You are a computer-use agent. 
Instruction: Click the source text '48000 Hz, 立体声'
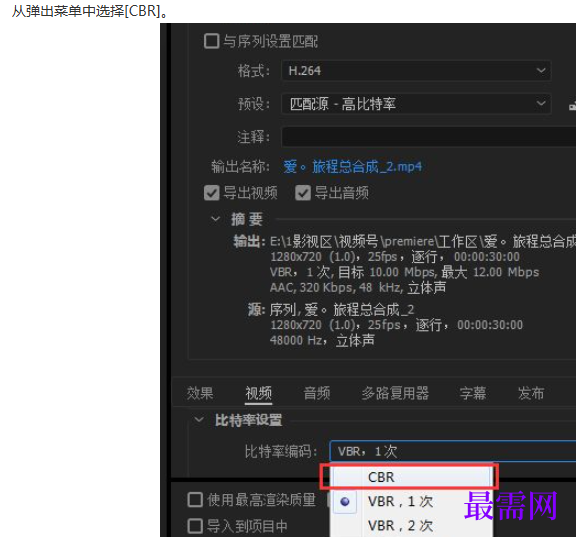pos(322,340)
